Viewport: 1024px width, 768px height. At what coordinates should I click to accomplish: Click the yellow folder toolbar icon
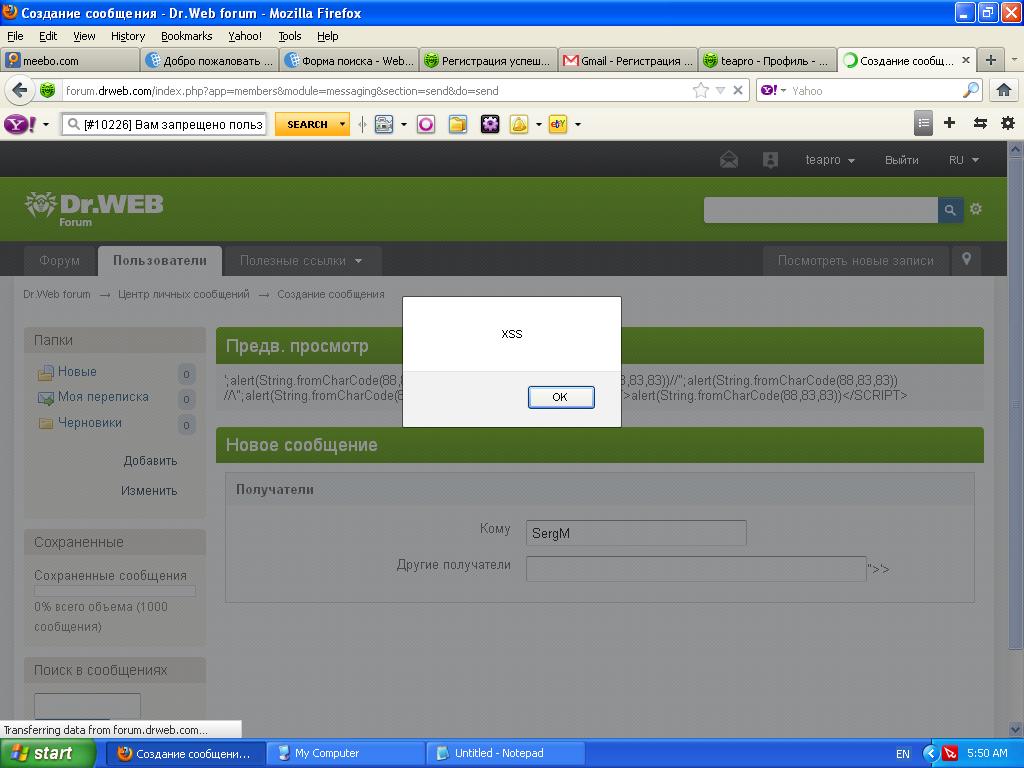(x=458, y=124)
